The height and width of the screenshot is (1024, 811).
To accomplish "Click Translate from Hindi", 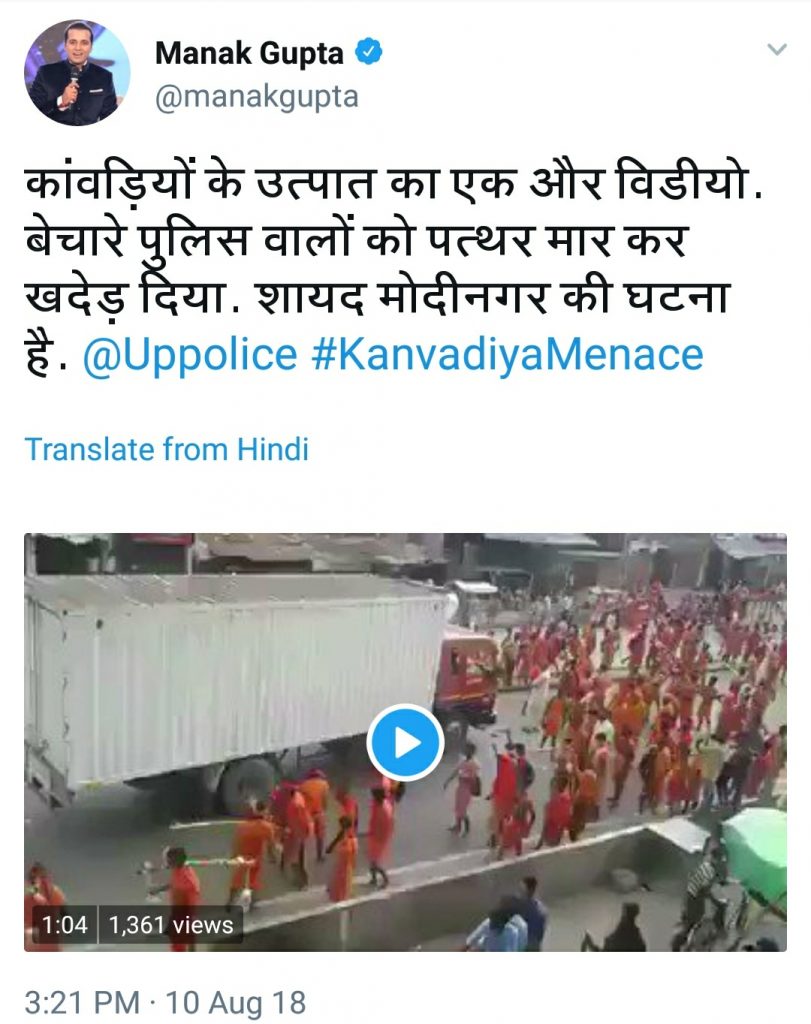I will pyautogui.click(x=167, y=449).
